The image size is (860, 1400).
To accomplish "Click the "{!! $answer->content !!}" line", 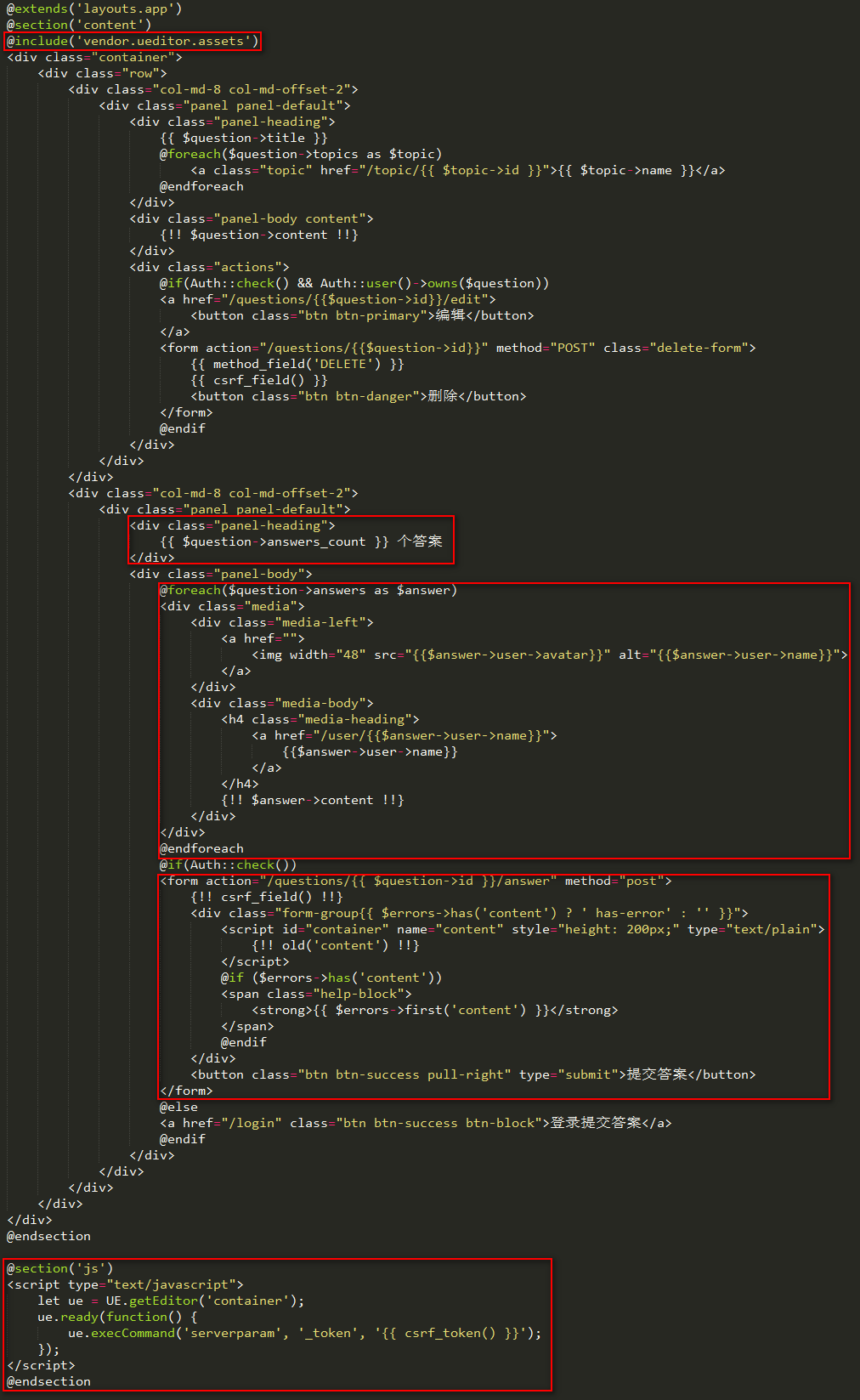I will (313, 800).
